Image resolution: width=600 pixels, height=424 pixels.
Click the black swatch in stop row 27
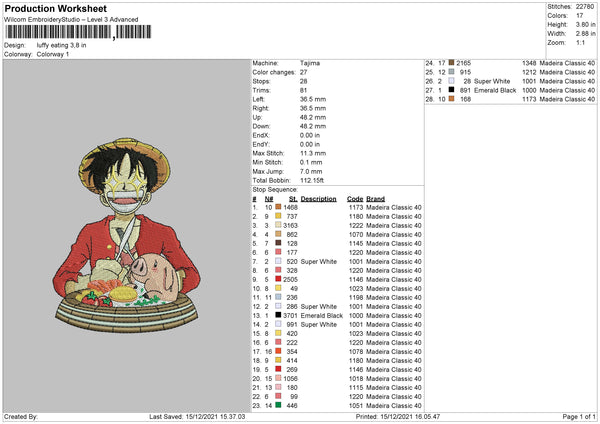(452, 90)
